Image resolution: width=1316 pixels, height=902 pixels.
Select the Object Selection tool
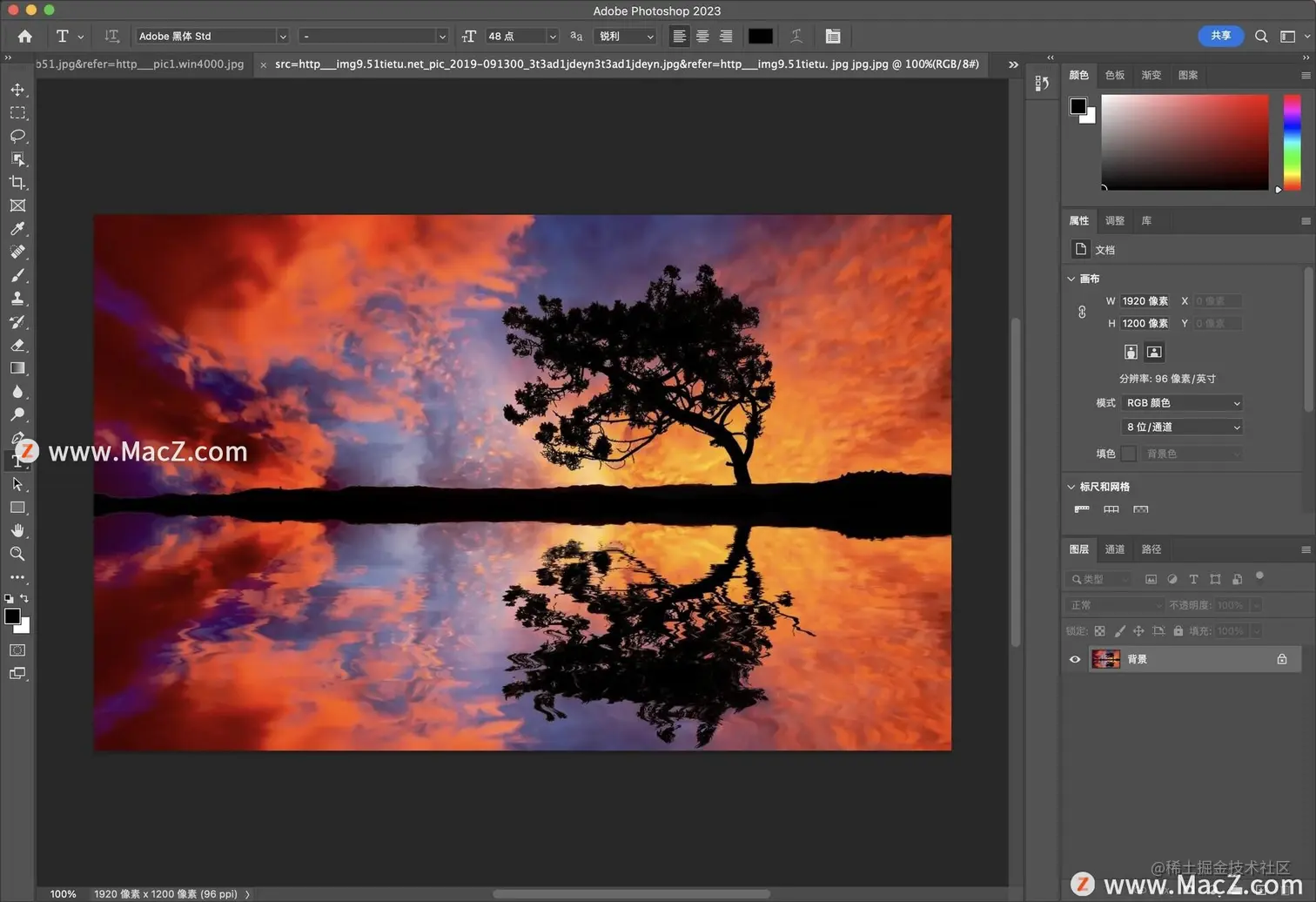click(17, 159)
